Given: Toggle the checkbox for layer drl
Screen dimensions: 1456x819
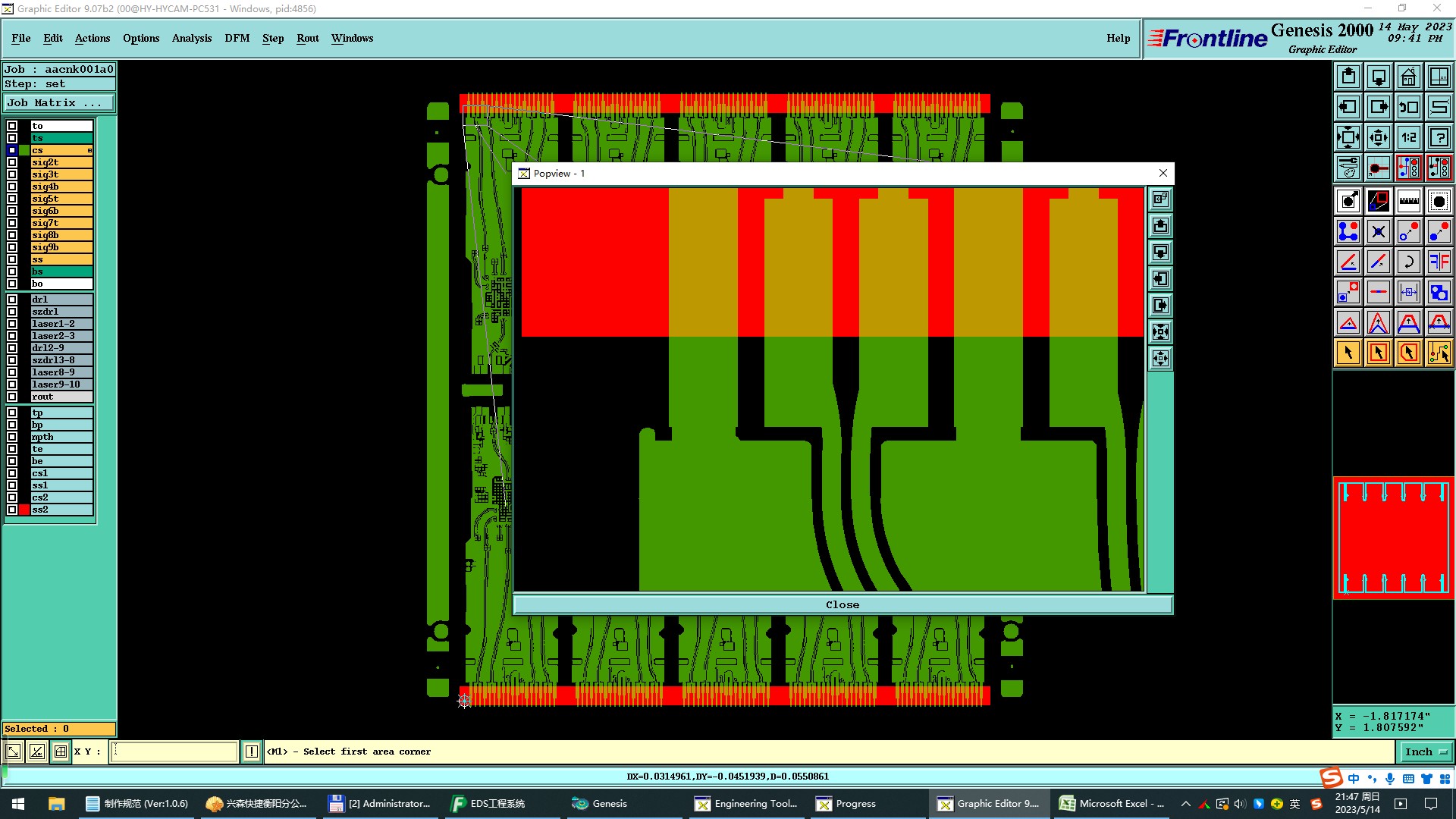Looking at the screenshot, I should pos(12,300).
